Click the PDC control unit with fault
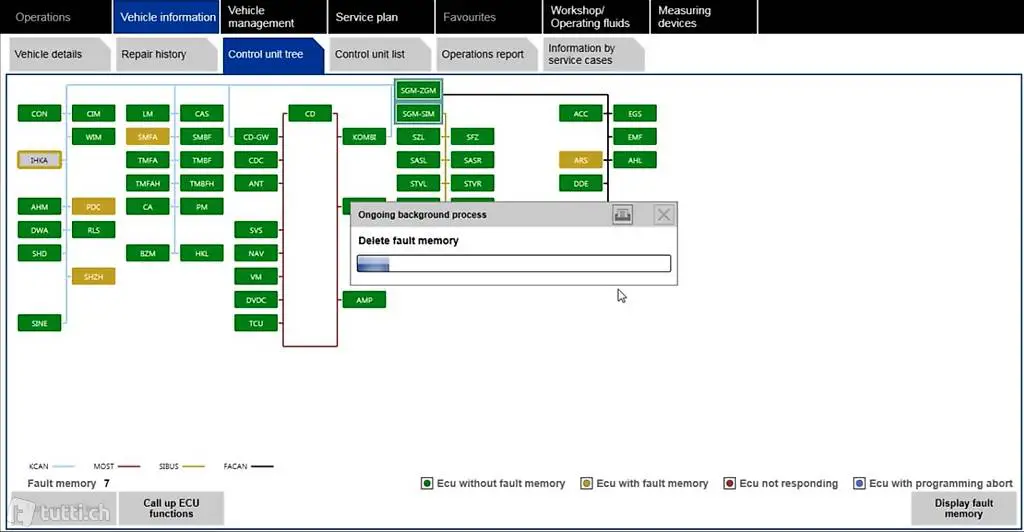Viewport: 1024px width, 532px height. 93,207
